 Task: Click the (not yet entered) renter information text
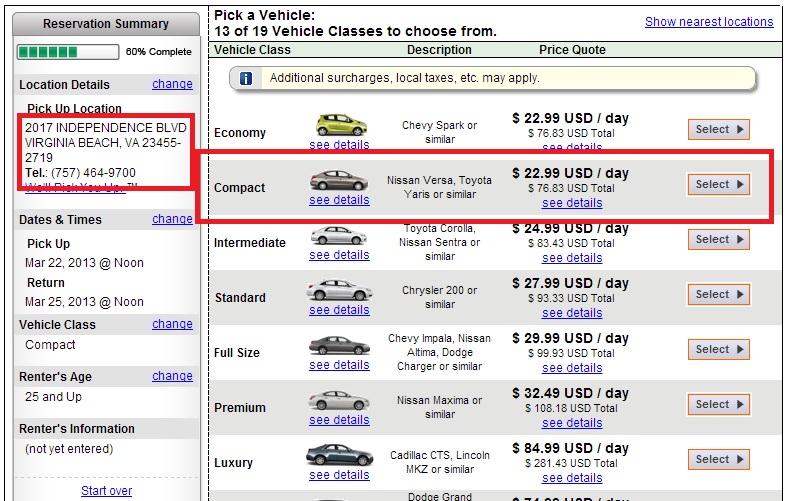click(69, 449)
